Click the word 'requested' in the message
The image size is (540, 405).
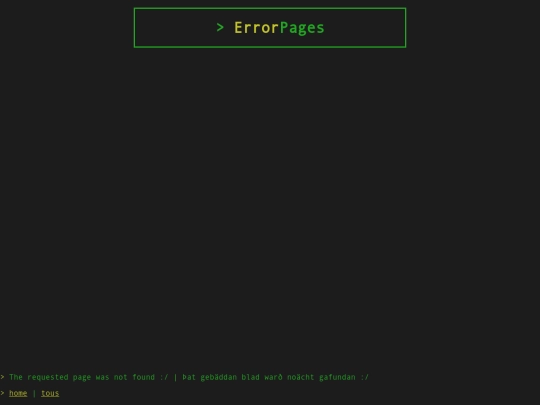pos(48,377)
